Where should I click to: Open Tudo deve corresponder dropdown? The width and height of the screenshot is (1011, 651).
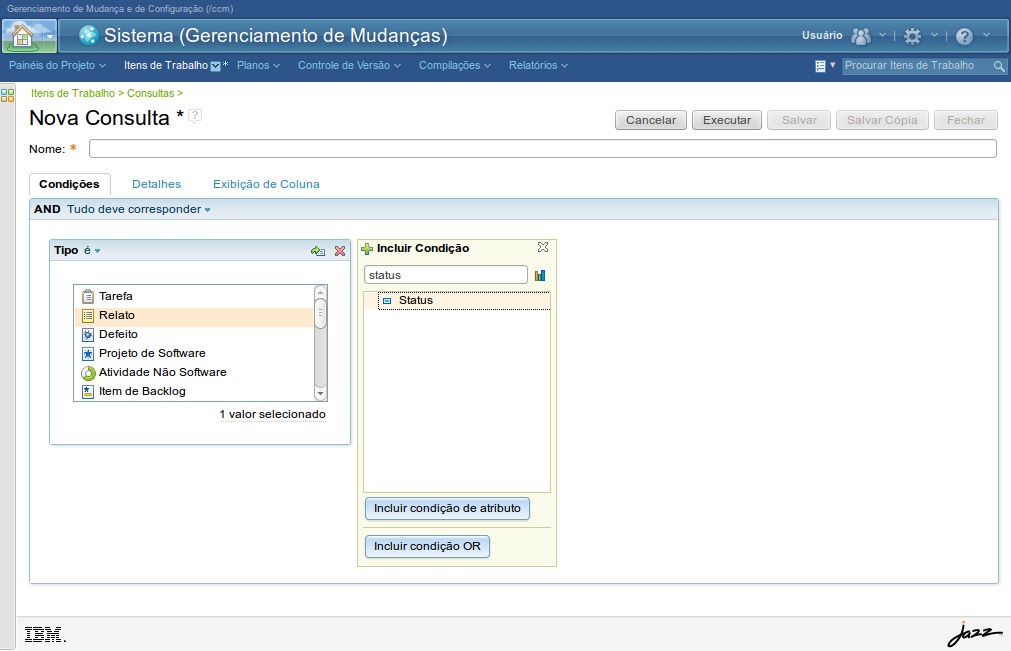[x=139, y=209]
